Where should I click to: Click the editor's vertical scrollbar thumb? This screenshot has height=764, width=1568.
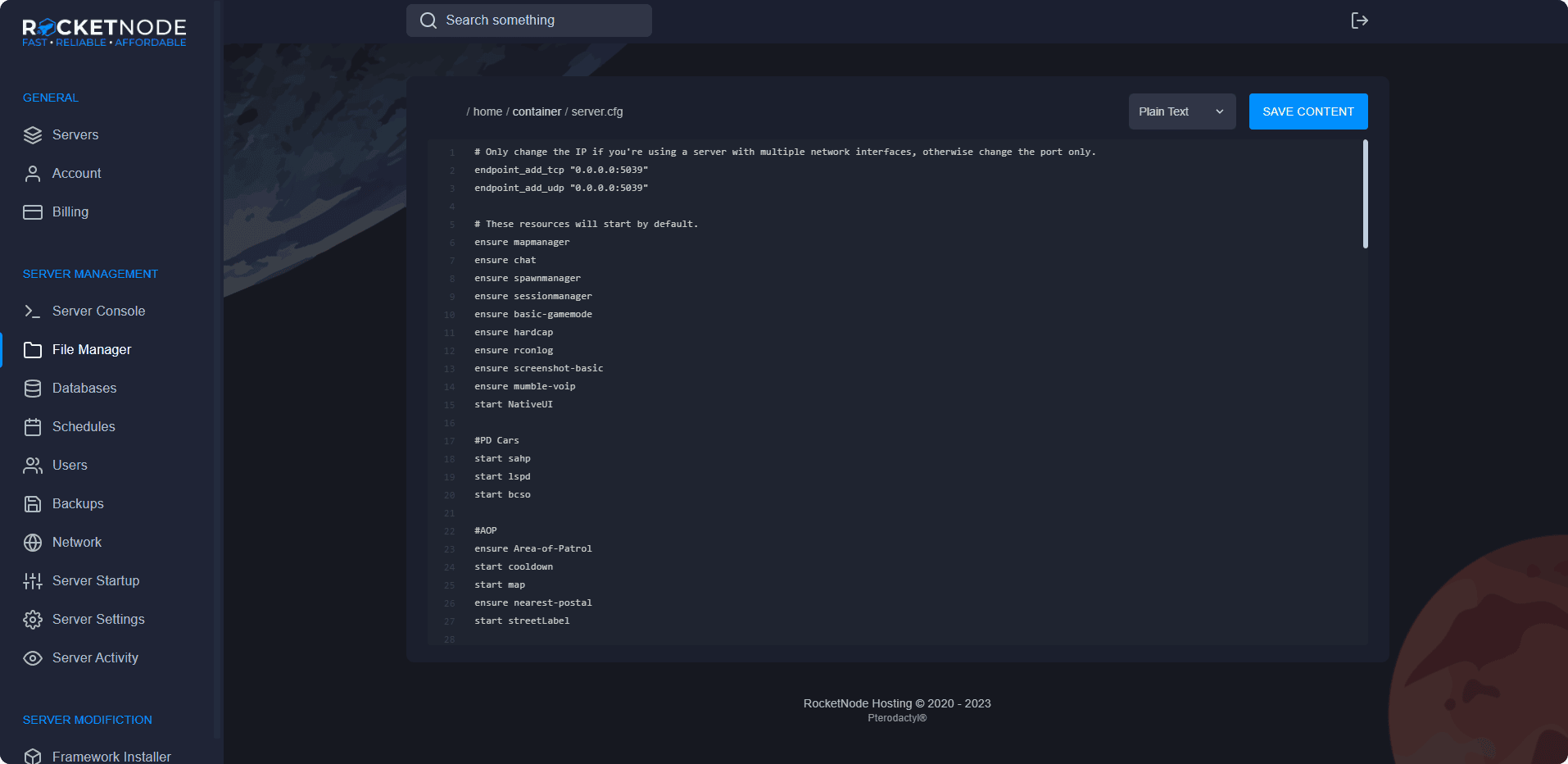click(1365, 194)
